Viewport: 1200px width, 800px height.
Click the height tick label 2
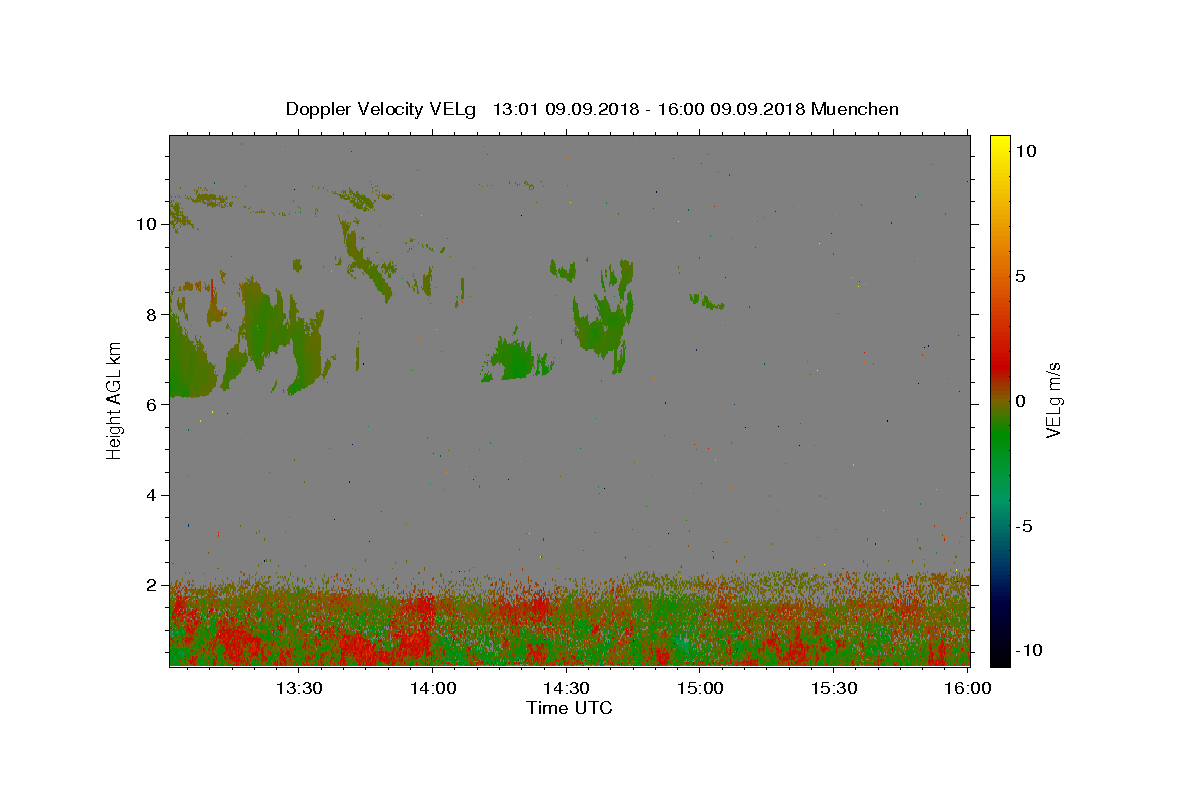(x=149, y=585)
